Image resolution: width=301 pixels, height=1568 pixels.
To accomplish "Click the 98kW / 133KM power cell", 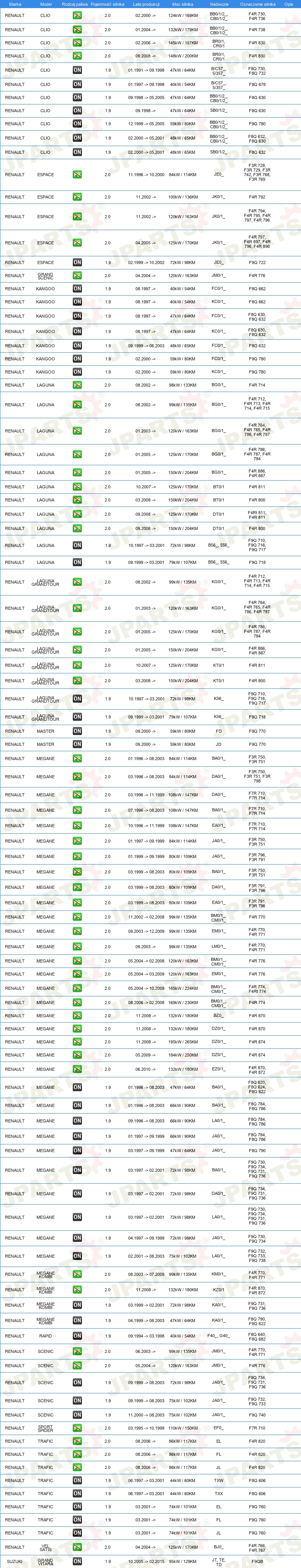I will (182, 385).
